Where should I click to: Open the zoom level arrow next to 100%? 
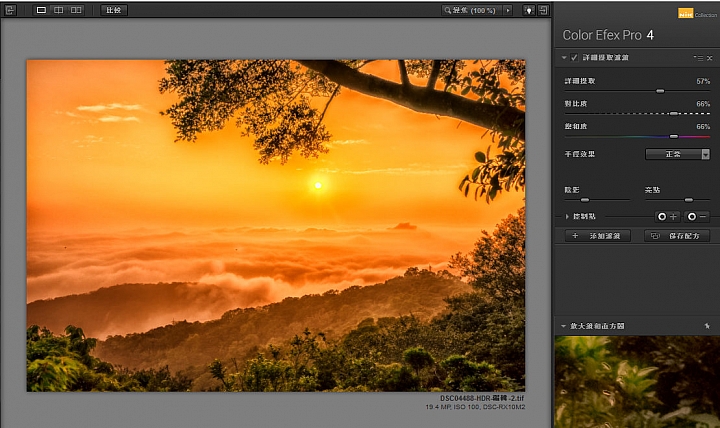tap(508, 10)
